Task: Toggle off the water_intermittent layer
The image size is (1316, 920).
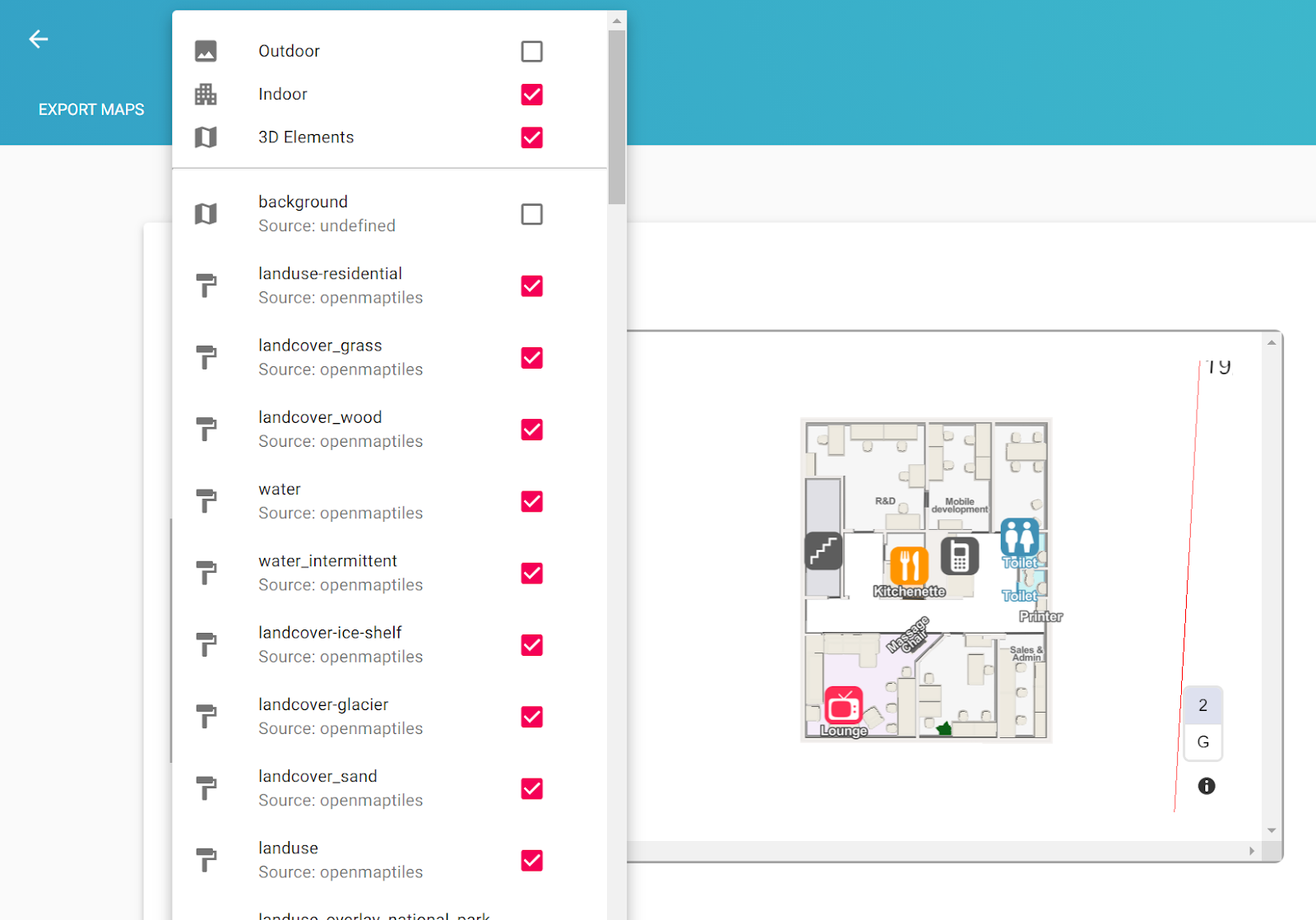Action: (532, 573)
